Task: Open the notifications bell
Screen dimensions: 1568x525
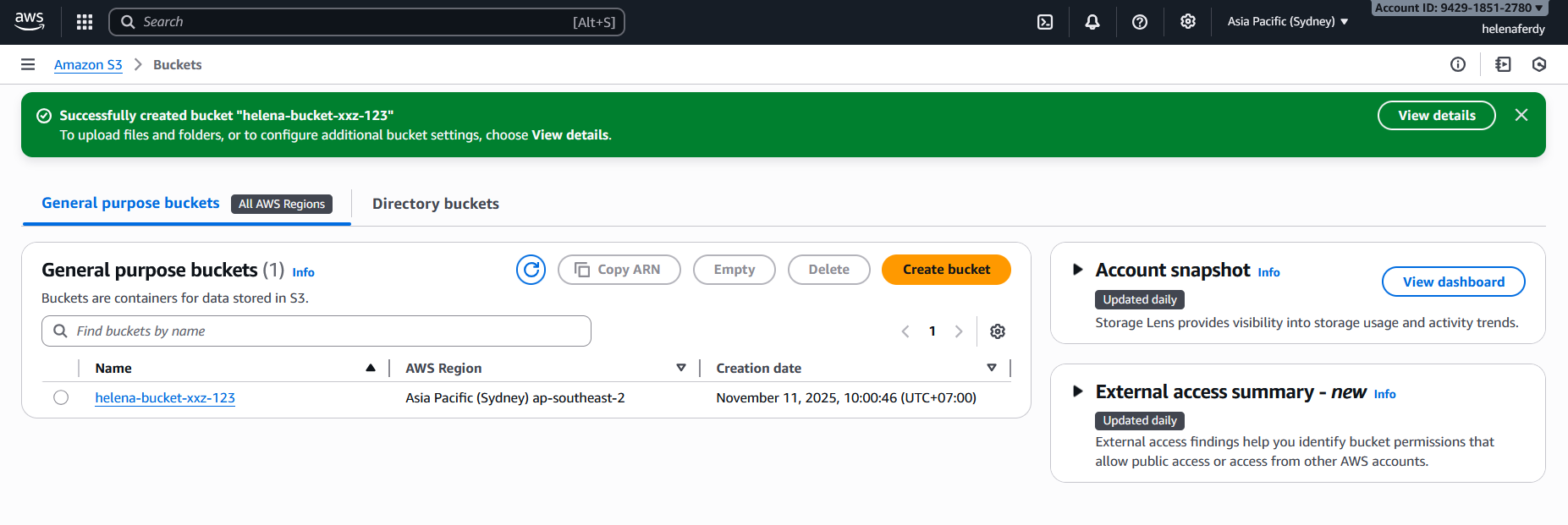Action: (x=1092, y=22)
